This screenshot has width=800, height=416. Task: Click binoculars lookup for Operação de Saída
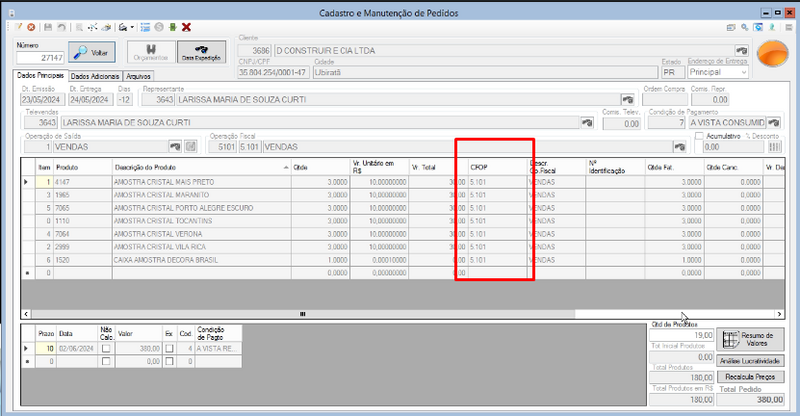pyautogui.click(x=175, y=146)
